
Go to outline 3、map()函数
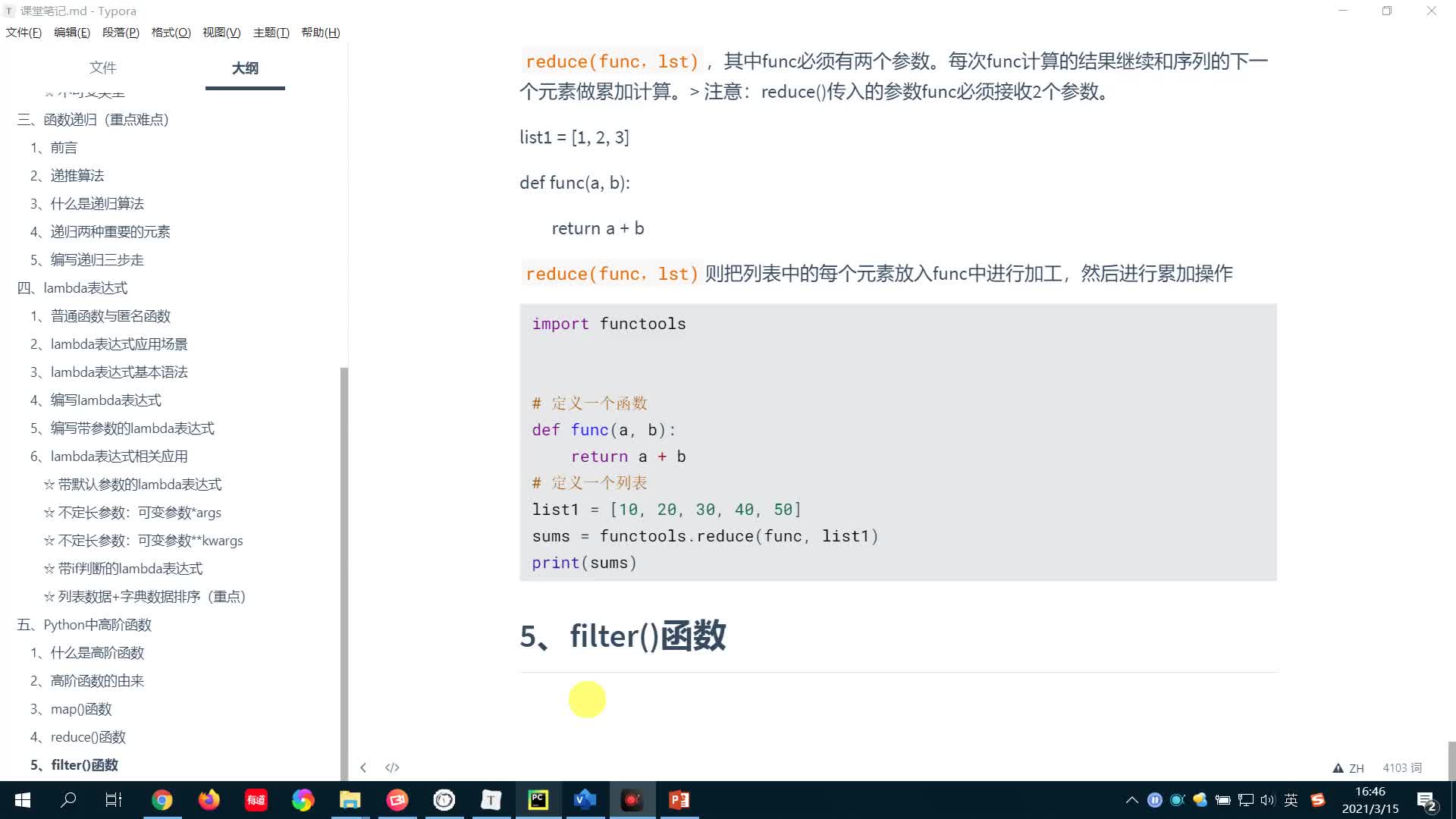(71, 709)
